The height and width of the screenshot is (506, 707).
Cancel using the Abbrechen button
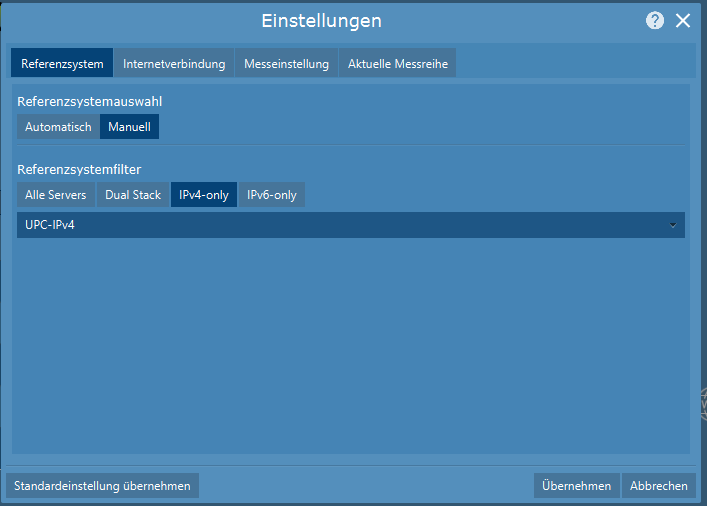coord(657,486)
